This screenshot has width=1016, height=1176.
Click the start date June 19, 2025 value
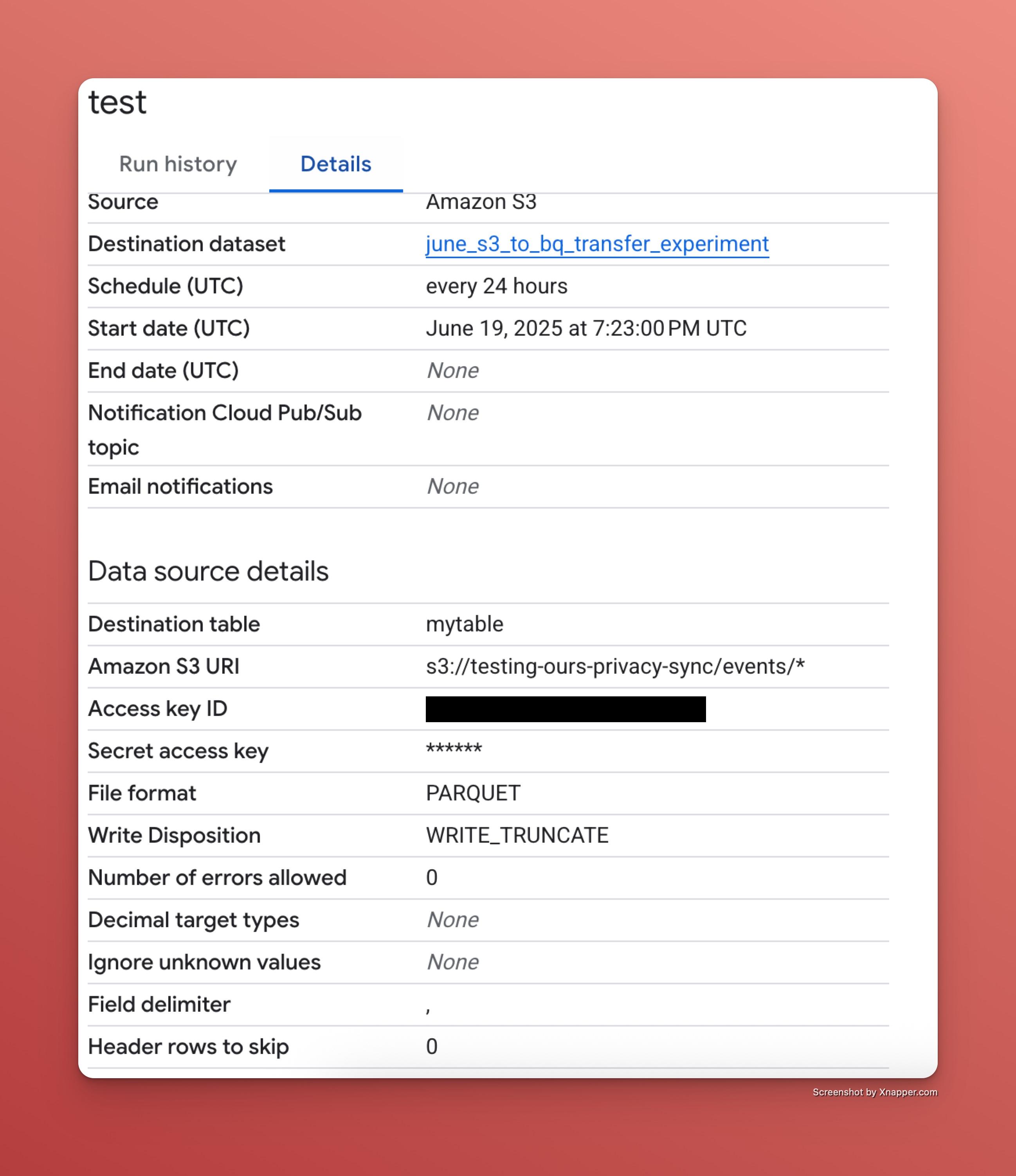[586, 329]
